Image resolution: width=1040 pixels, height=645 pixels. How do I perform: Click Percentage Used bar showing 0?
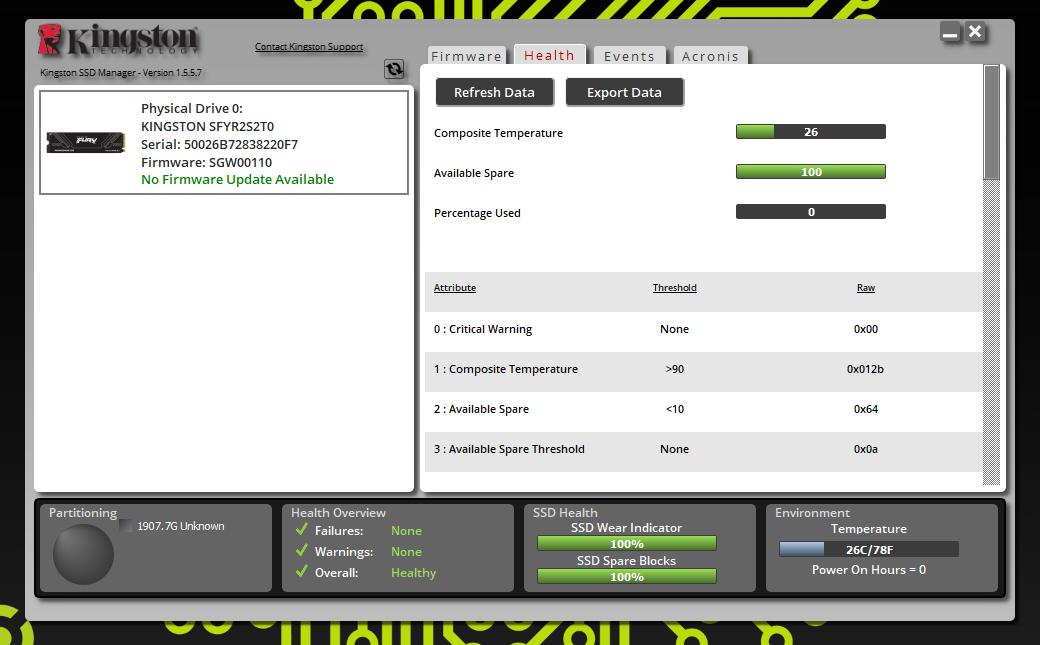(x=811, y=212)
